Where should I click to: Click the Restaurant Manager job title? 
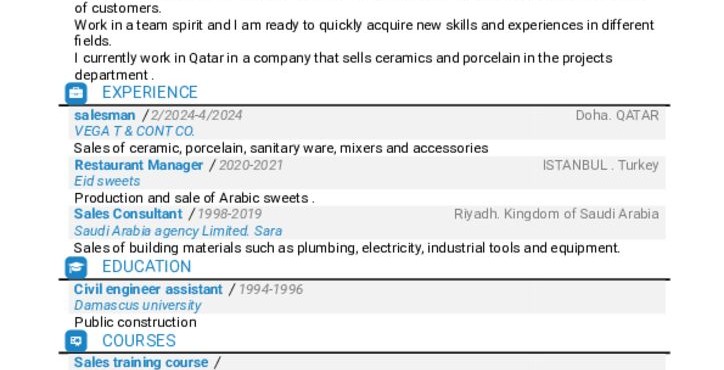[139, 165]
